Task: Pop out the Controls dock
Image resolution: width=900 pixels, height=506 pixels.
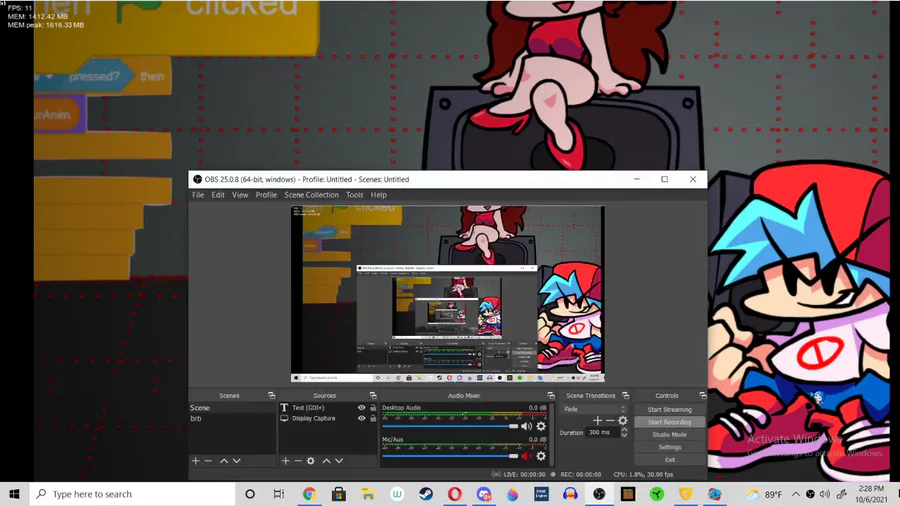Action: point(703,395)
